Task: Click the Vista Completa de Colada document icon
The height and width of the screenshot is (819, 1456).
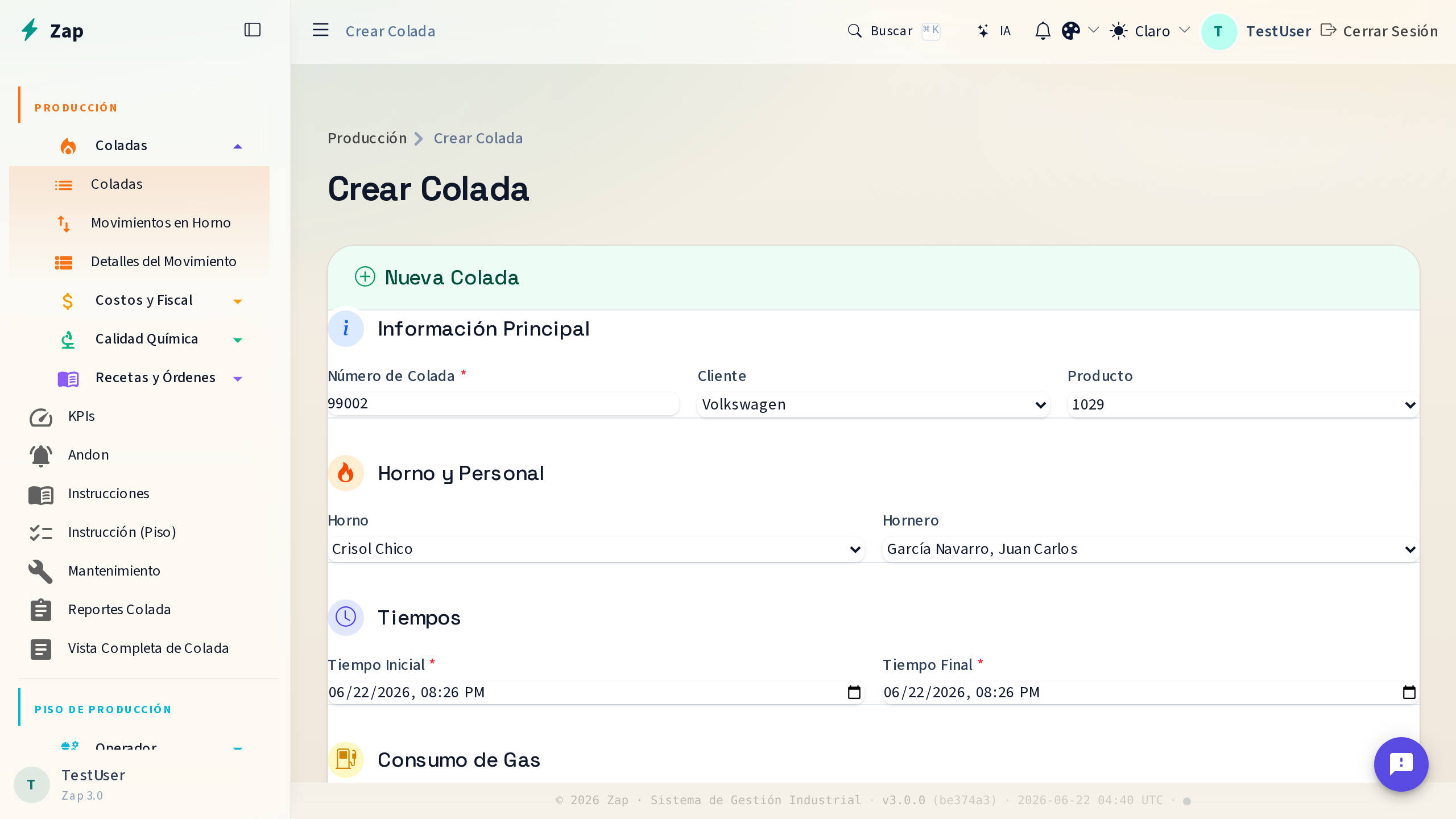Action: pyautogui.click(x=41, y=649)
